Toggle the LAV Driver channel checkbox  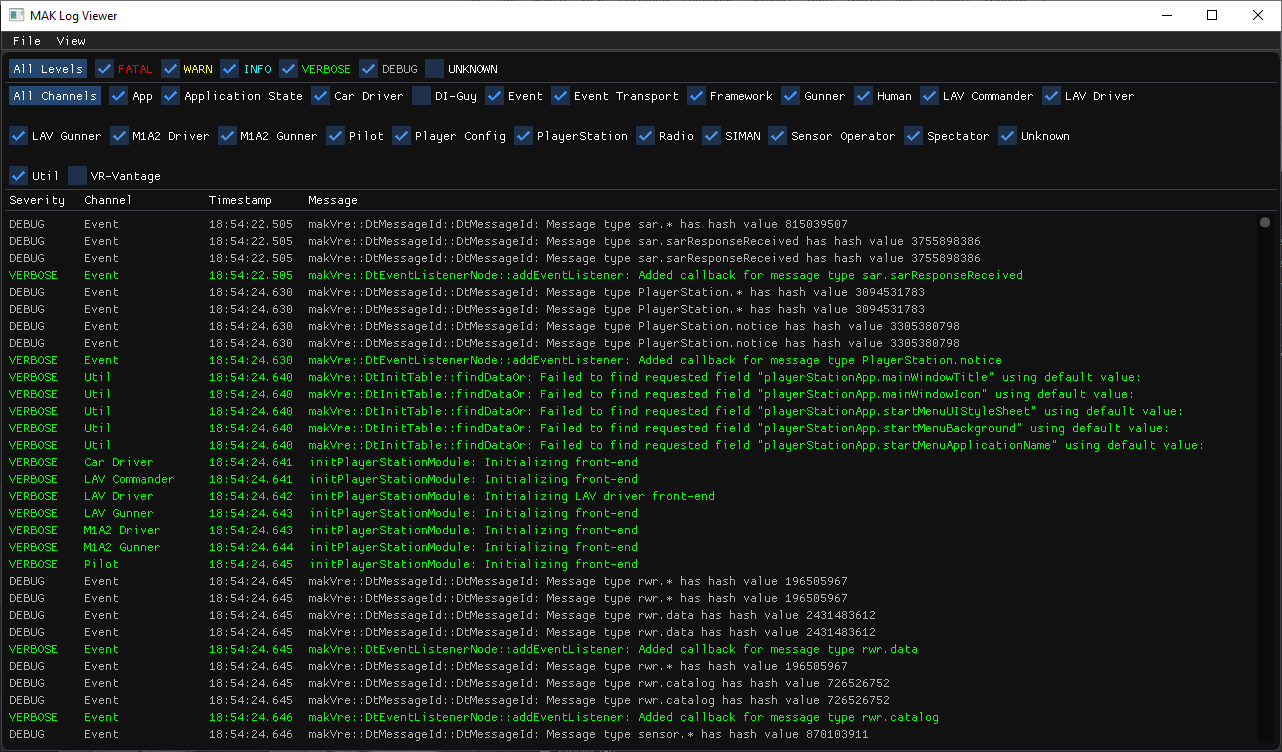click(1051, 96)
